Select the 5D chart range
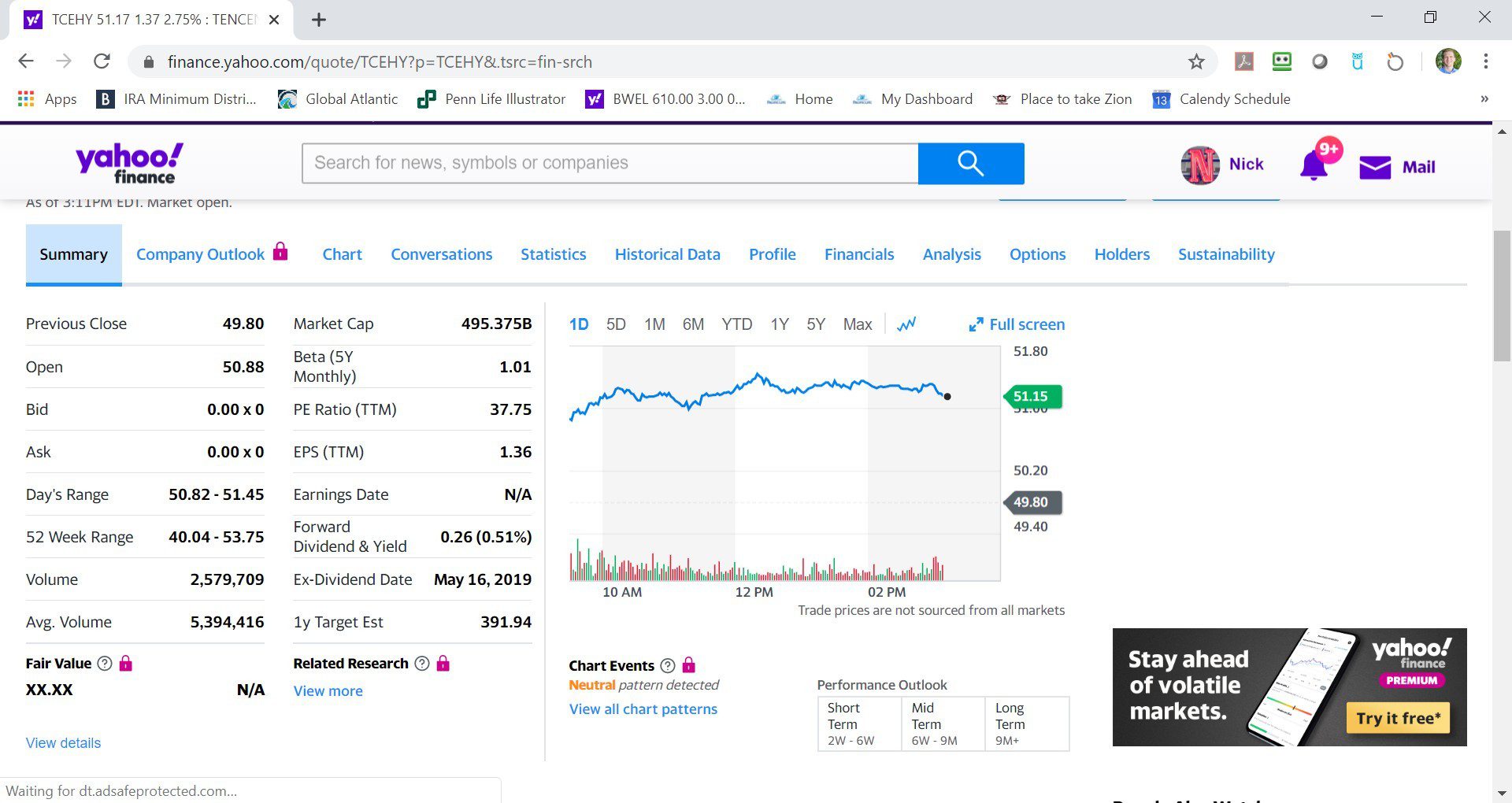Image resolution: width=1512 pixels, height=803 pixels. (x=616, y=324)
